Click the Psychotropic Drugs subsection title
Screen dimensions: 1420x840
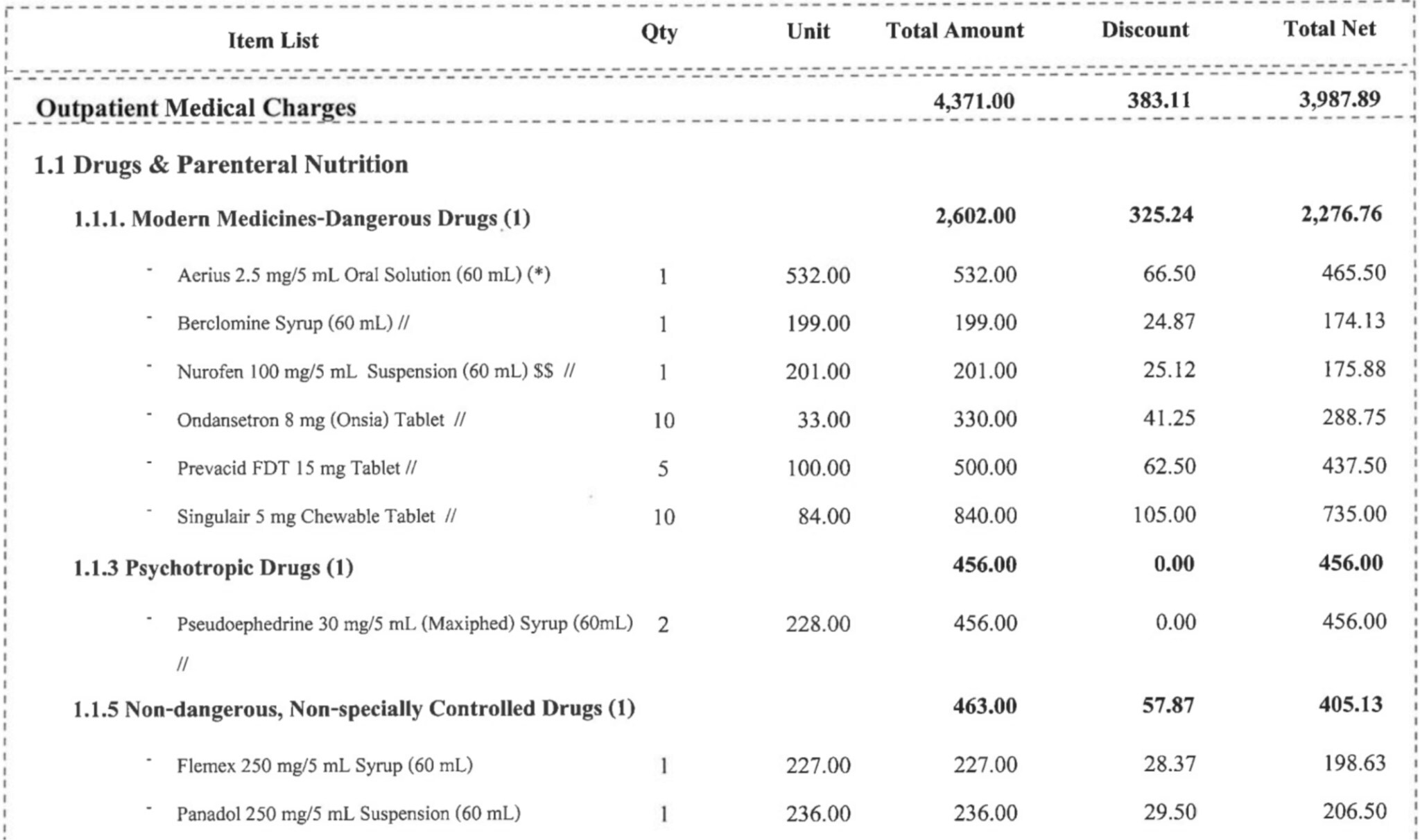click(x=214, y=568)
